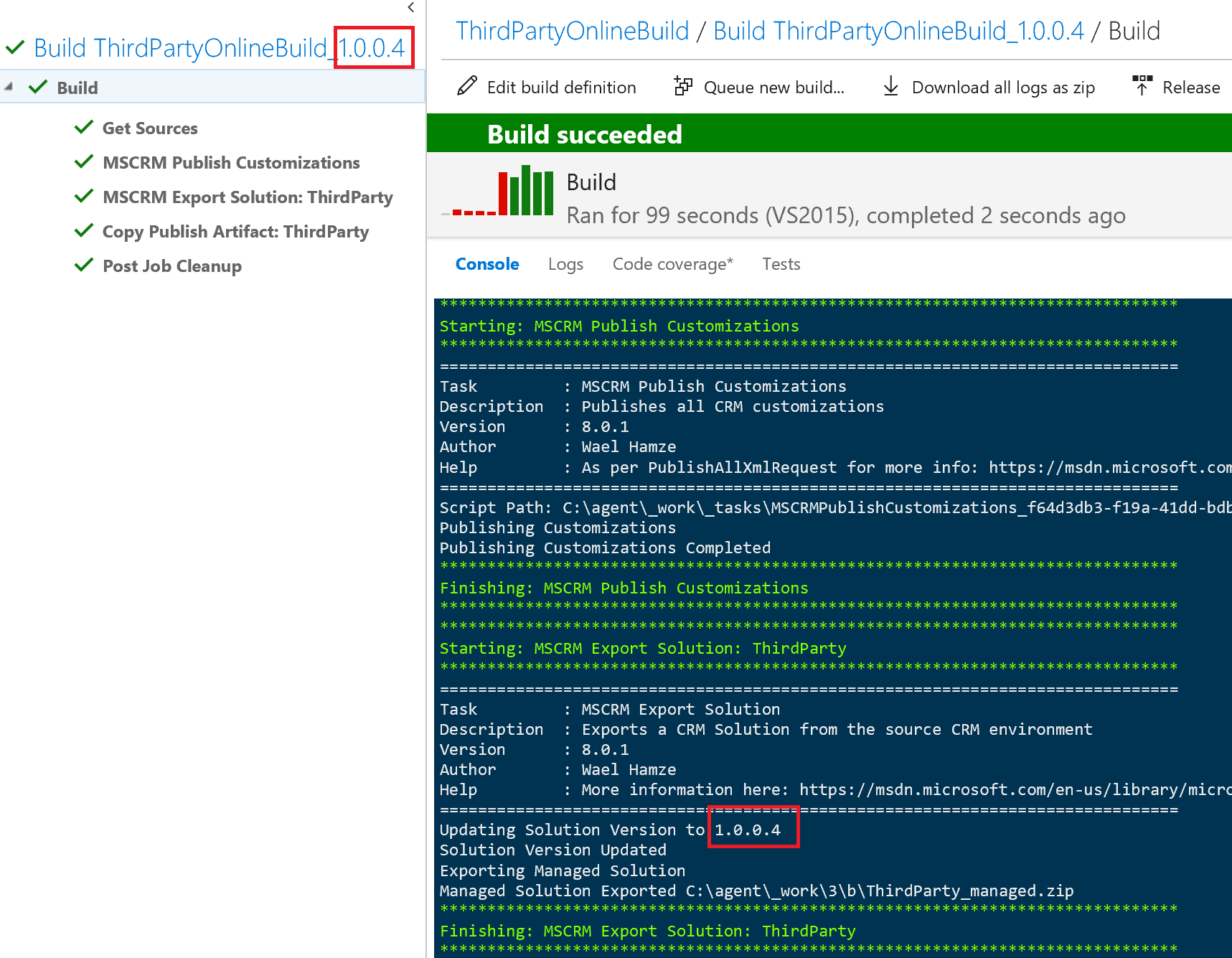Click the Edit build definition pencil icon

467,86
